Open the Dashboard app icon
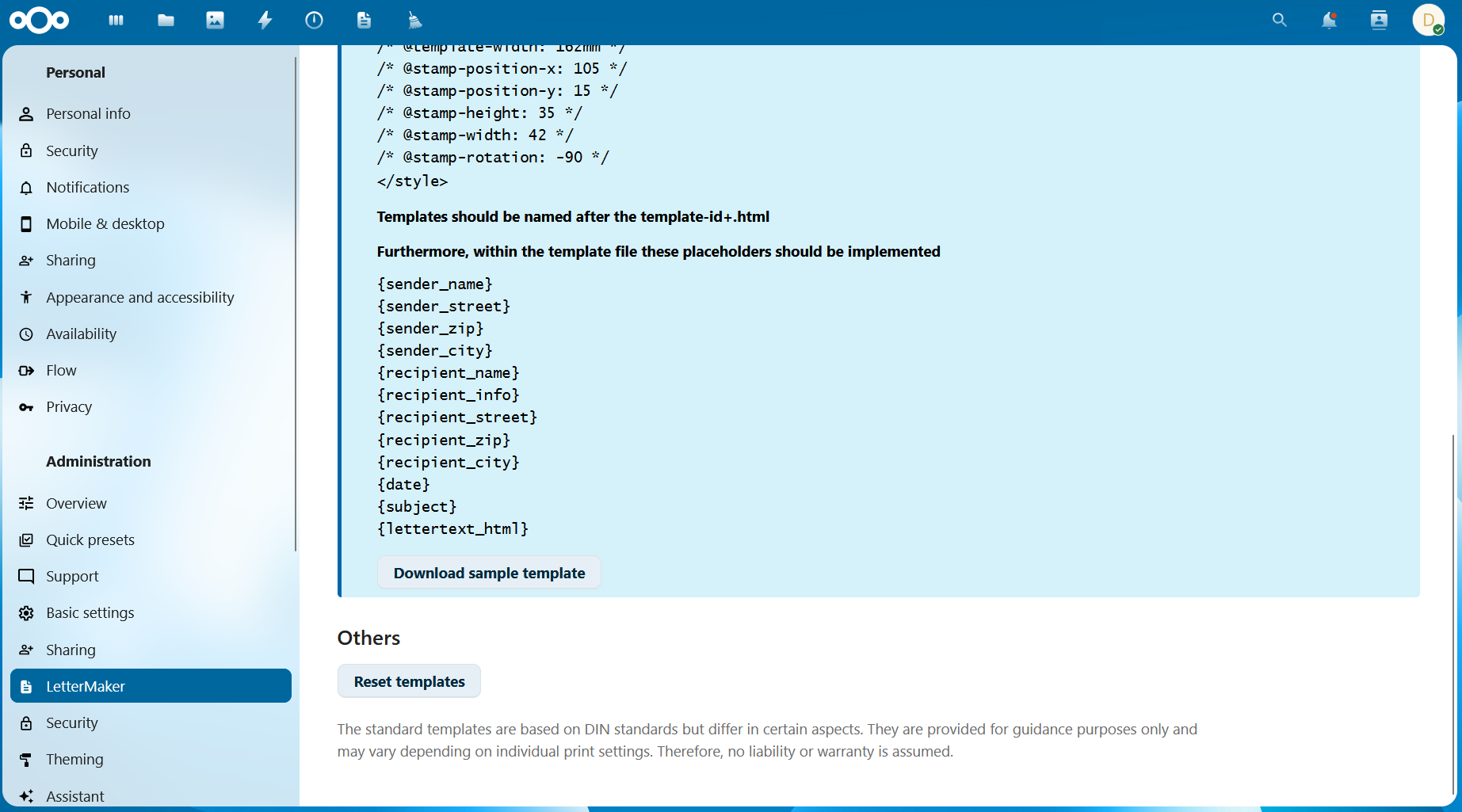Image resolution: width=1462 pixels, height=812 pixels. [116, 20]
